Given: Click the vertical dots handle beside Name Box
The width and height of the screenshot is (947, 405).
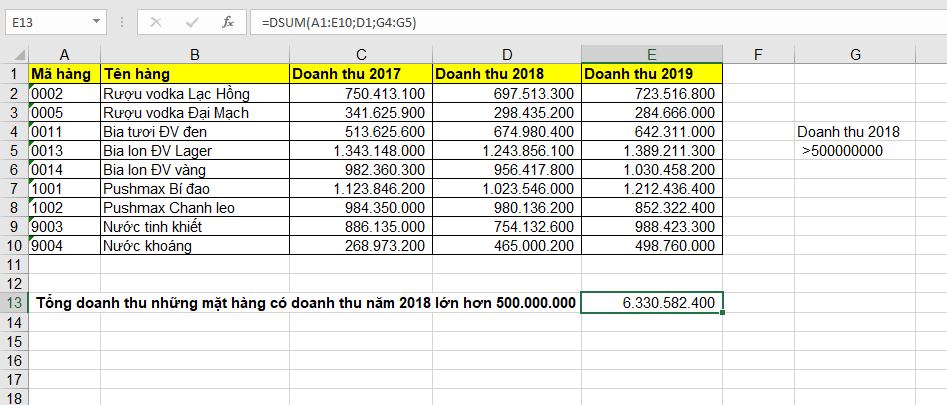Looking at the screenshot, I should click(121, 21).
